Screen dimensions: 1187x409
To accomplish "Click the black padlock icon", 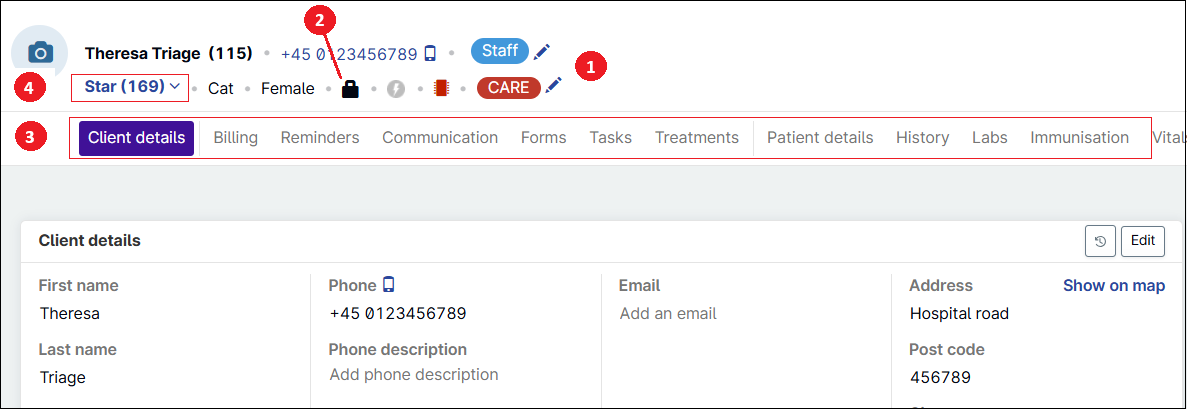I will tap(350, 89).
